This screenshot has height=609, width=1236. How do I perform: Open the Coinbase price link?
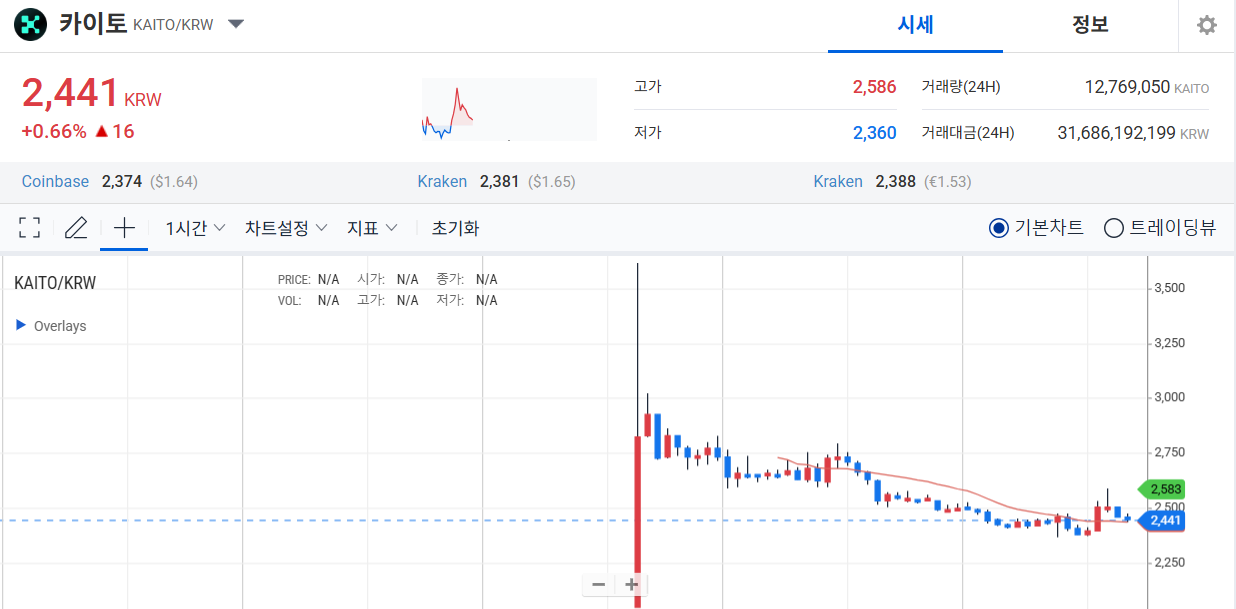click(x=55, y=181)
